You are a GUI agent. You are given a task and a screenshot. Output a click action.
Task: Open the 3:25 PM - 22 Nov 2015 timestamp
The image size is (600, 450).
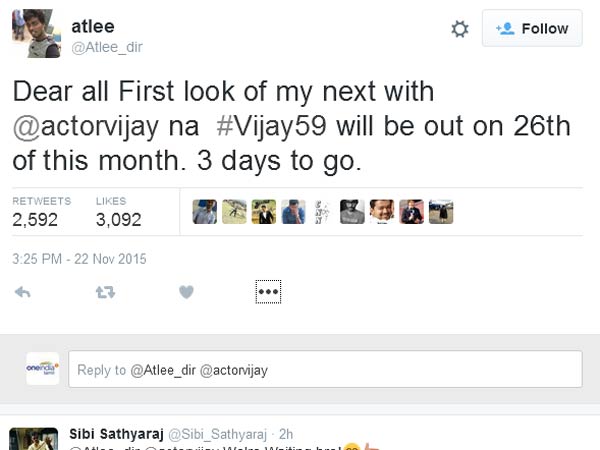pyautogui.click(x=79, y=259)
